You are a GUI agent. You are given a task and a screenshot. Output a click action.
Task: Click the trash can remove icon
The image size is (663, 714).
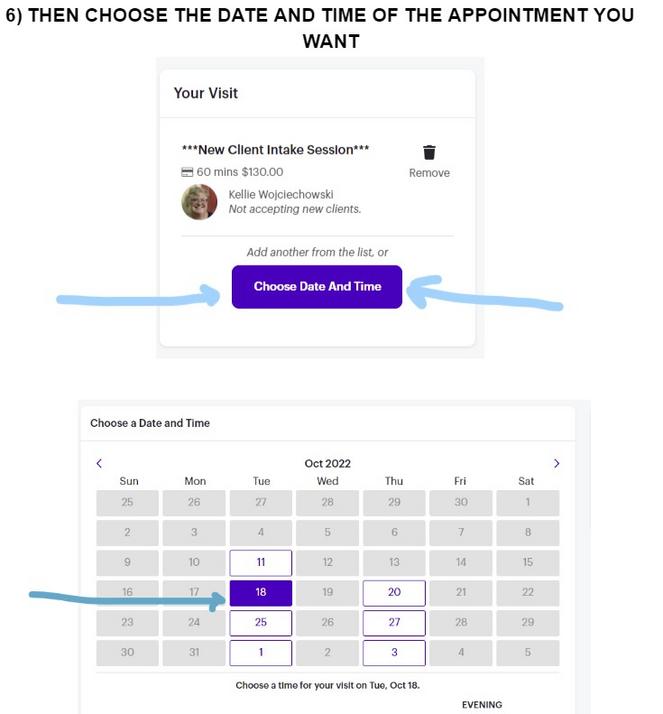click(429, 152)
